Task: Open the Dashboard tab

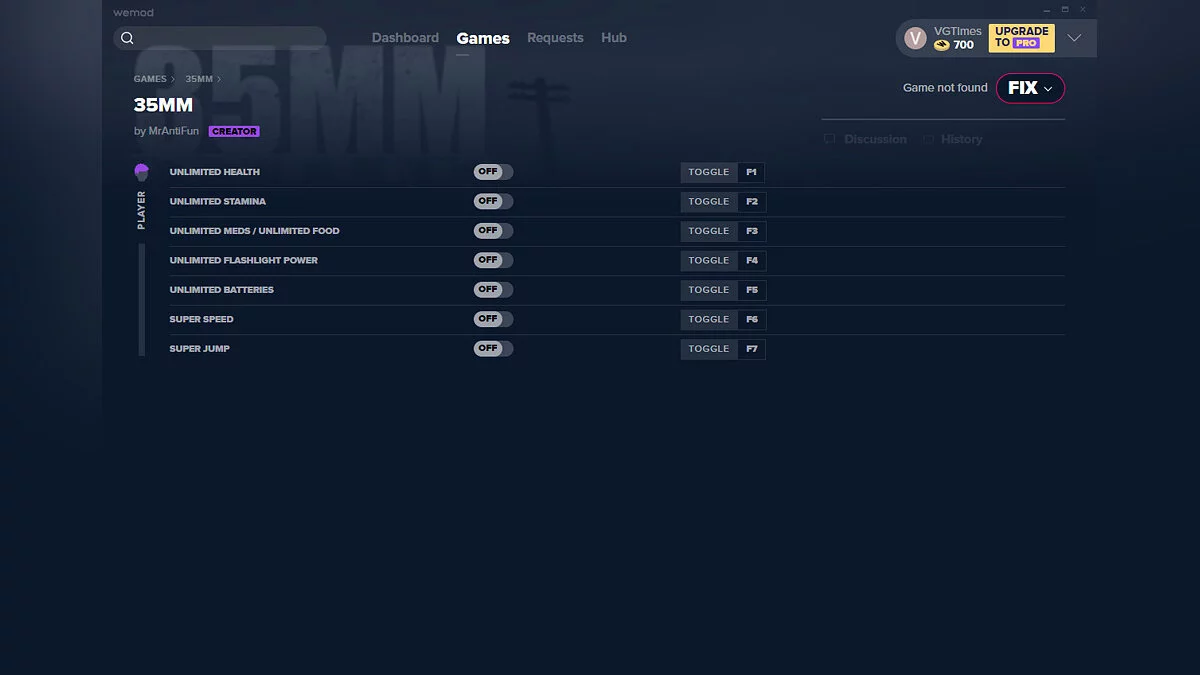Action: point(405,38)
